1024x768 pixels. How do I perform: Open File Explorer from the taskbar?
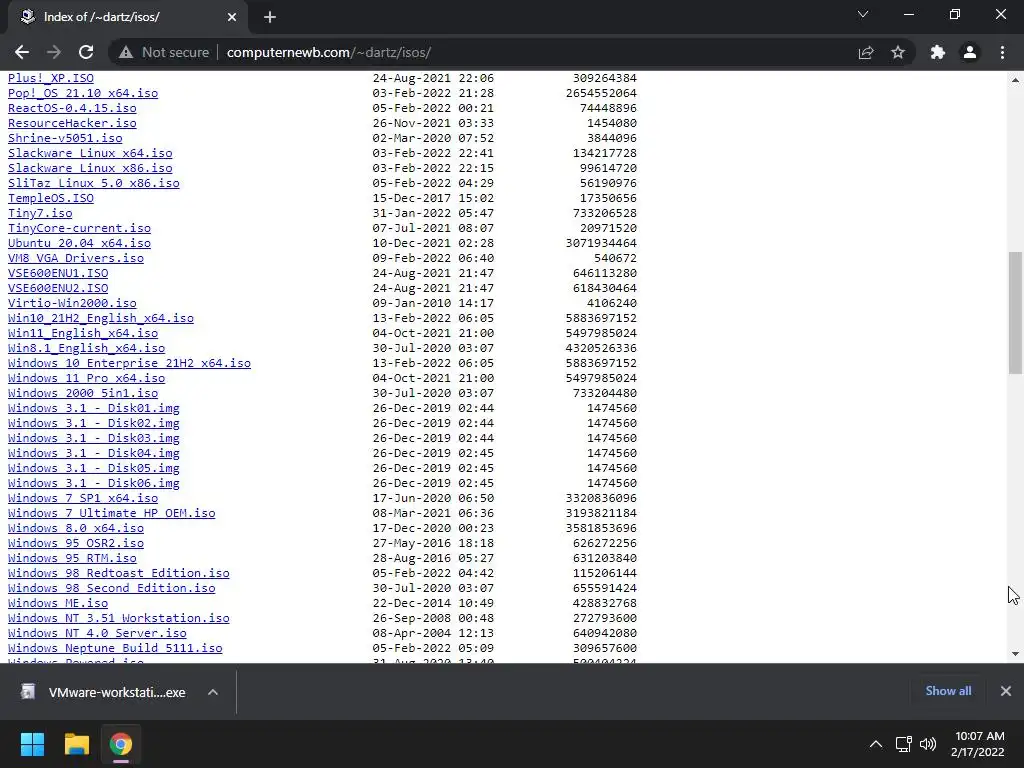[76, 744]
